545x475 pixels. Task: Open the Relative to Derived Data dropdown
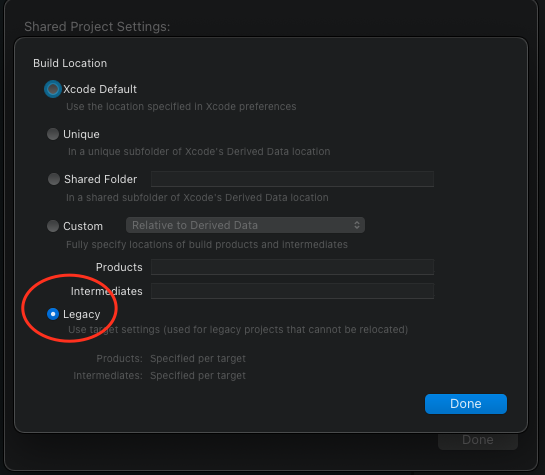coord(245,225)
